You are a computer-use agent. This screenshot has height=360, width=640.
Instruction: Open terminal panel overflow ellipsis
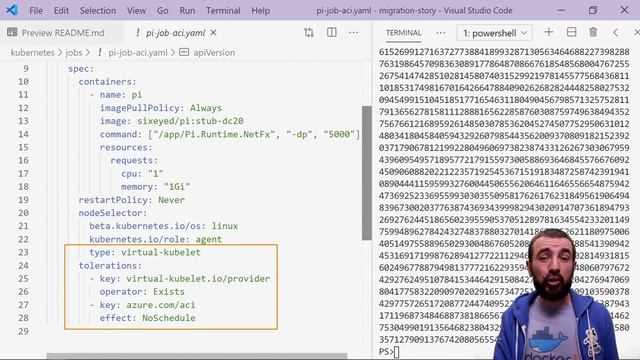click(440, 33)
